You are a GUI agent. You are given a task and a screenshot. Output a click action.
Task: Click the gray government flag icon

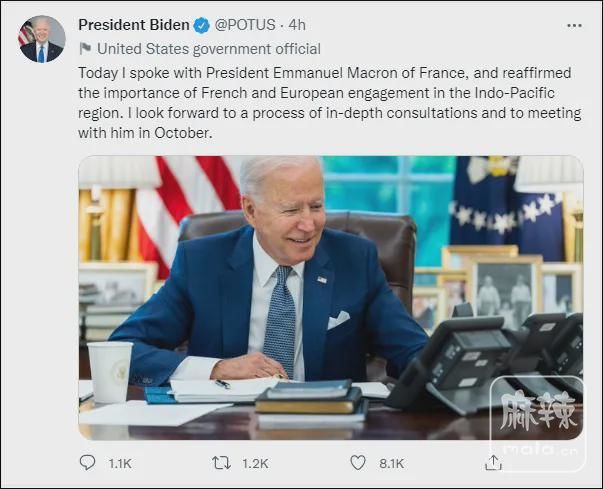pyautogui.click(x=85, y=48)
